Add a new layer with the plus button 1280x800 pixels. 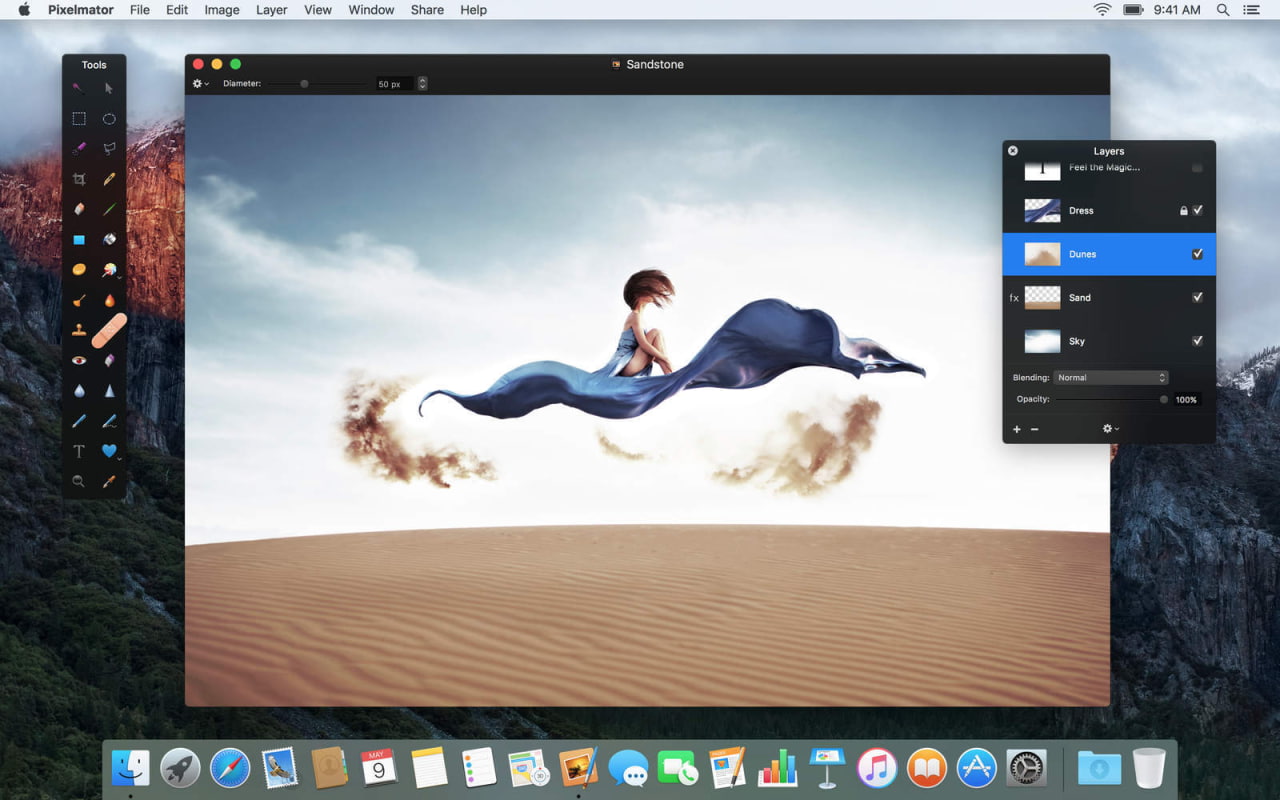pos(1016,428)
